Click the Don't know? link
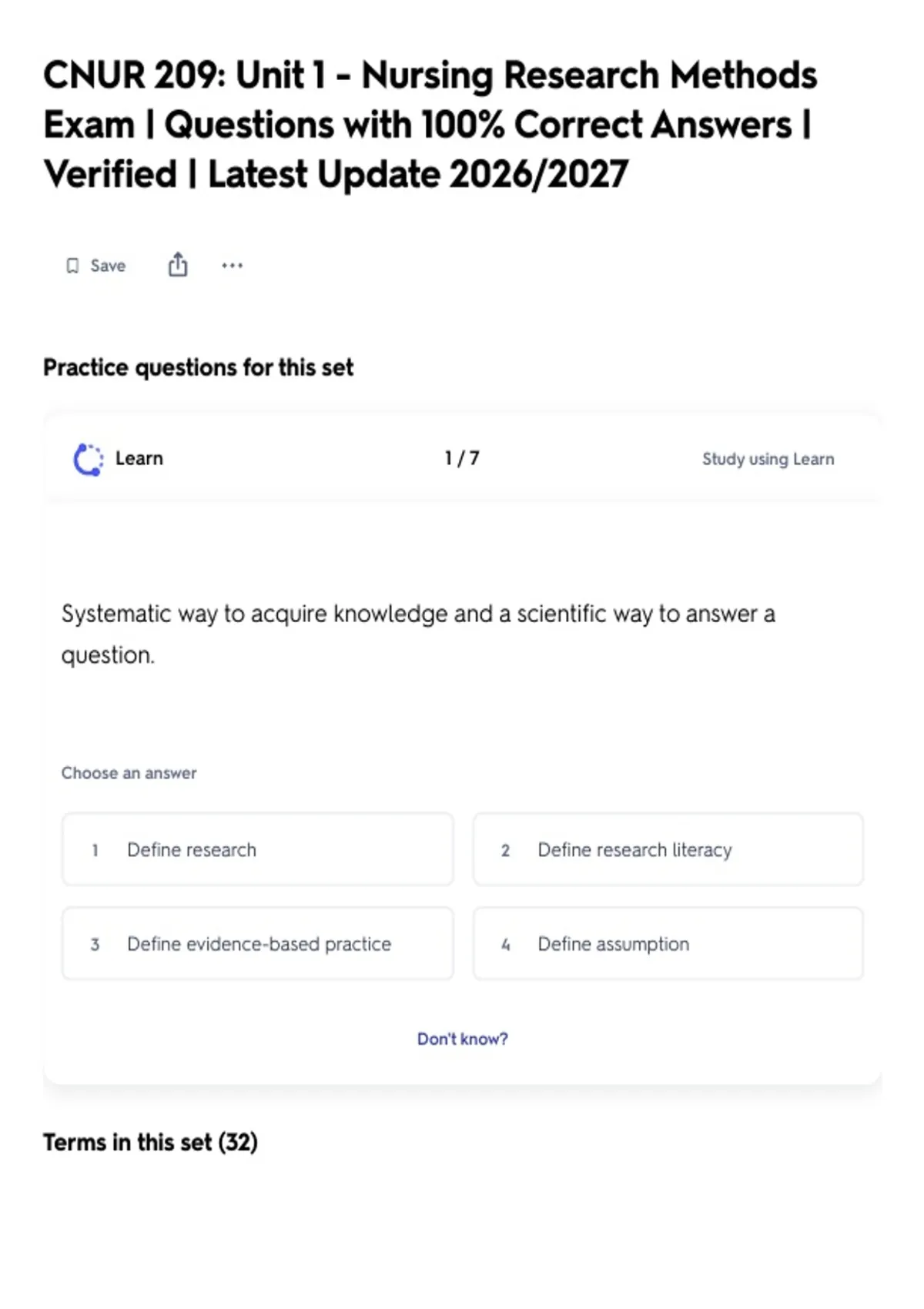 (x=462, y=1039)
